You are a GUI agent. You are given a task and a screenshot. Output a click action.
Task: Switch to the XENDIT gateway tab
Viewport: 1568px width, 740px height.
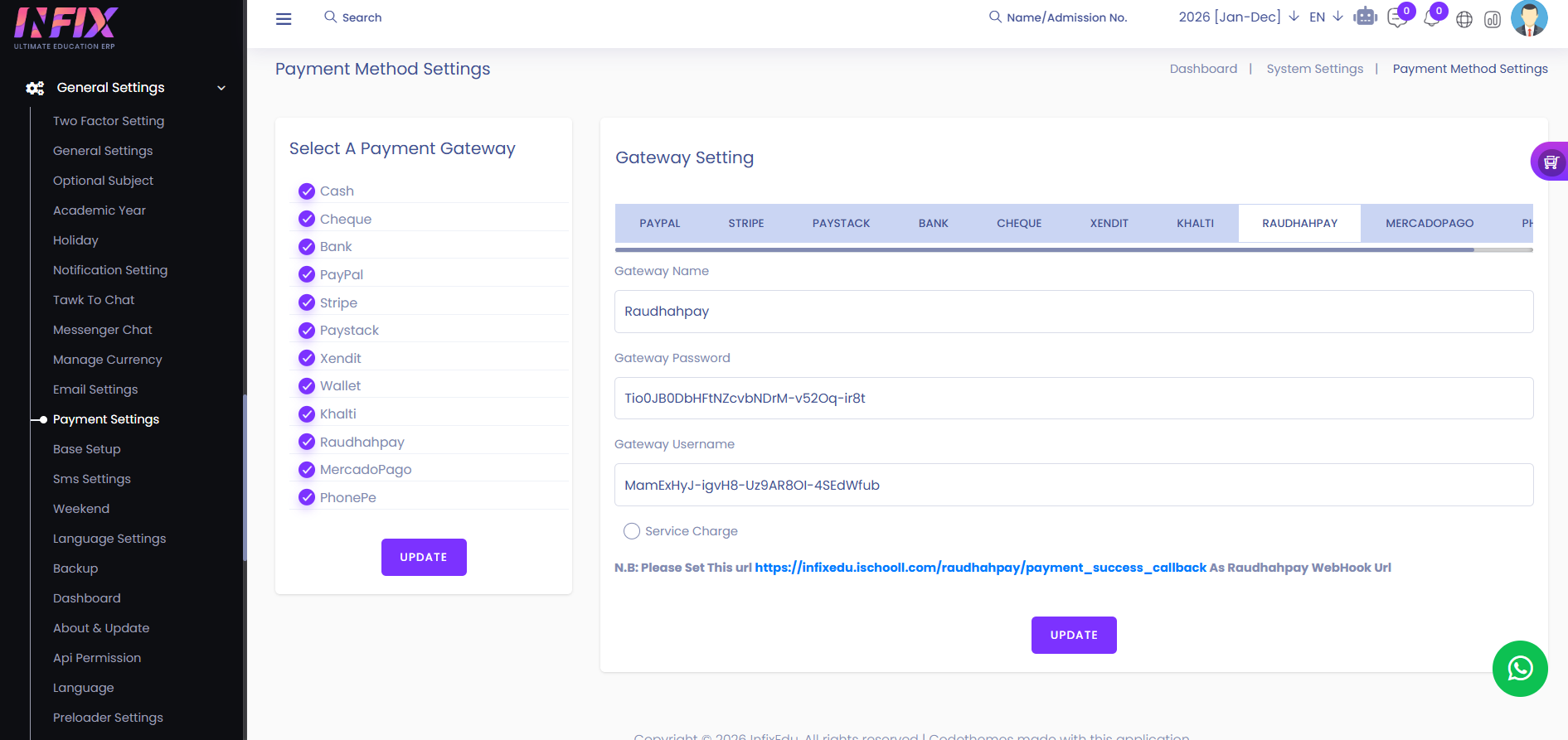pyautogui.click(x=1109, y=224)
